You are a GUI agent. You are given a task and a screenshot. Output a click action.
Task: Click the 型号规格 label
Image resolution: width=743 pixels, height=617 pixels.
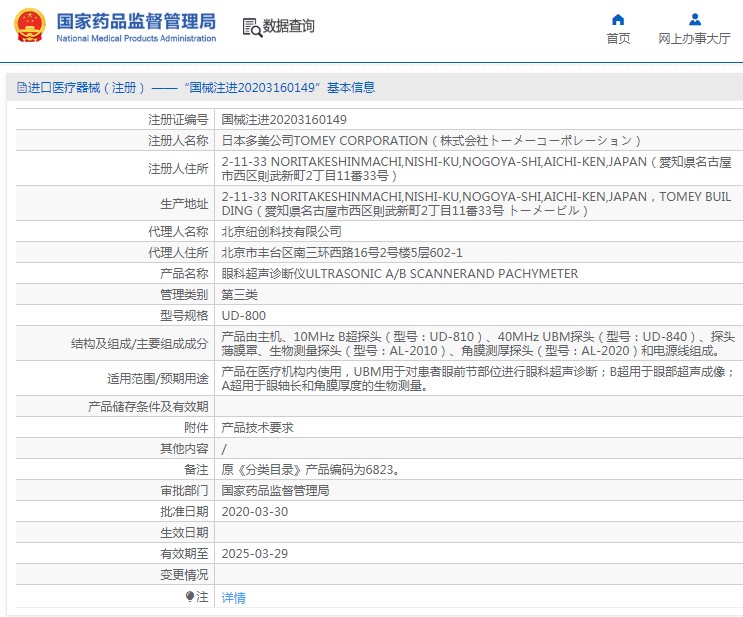(184, 316)
